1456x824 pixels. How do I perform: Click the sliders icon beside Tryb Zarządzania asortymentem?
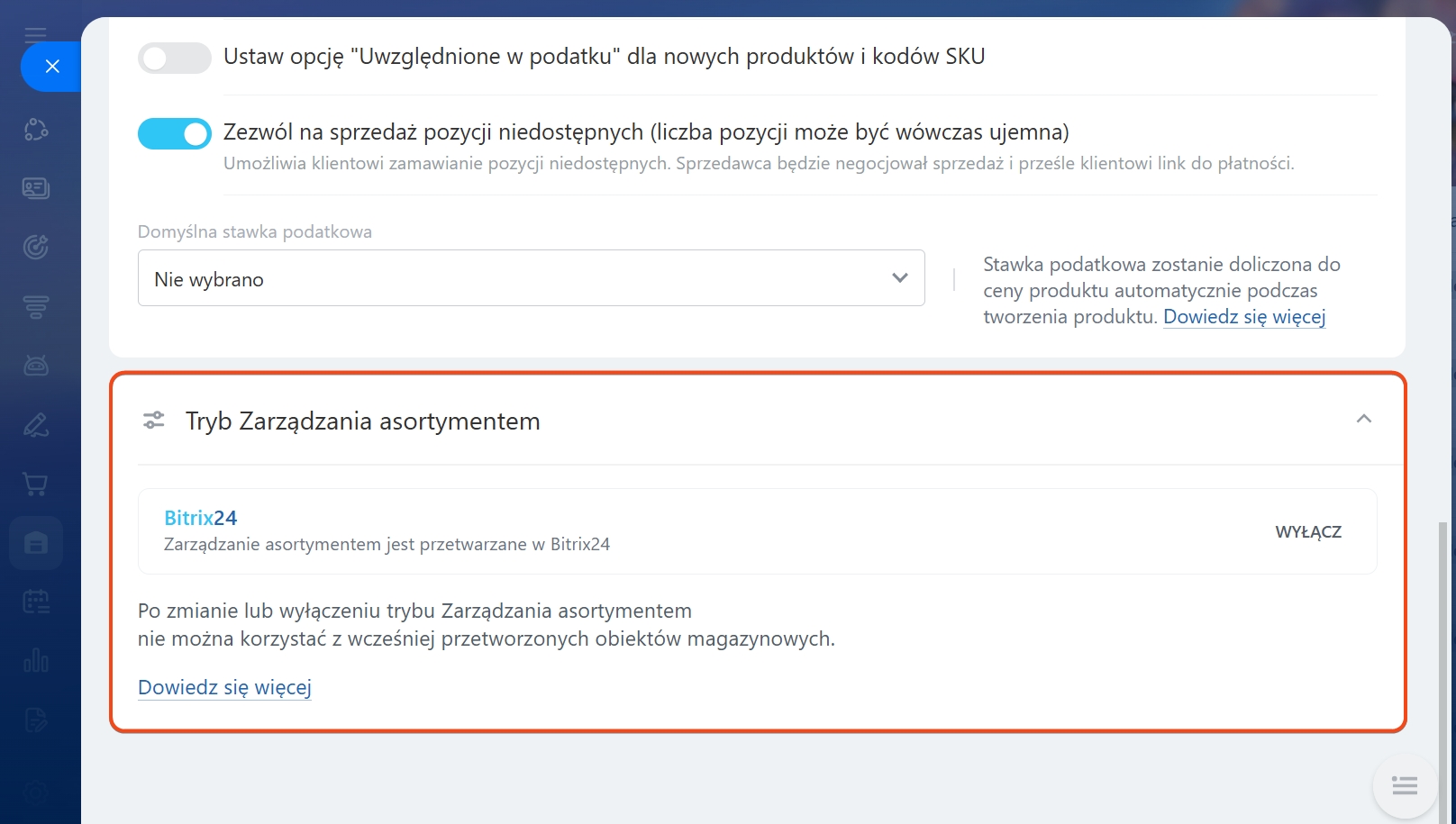154,421
